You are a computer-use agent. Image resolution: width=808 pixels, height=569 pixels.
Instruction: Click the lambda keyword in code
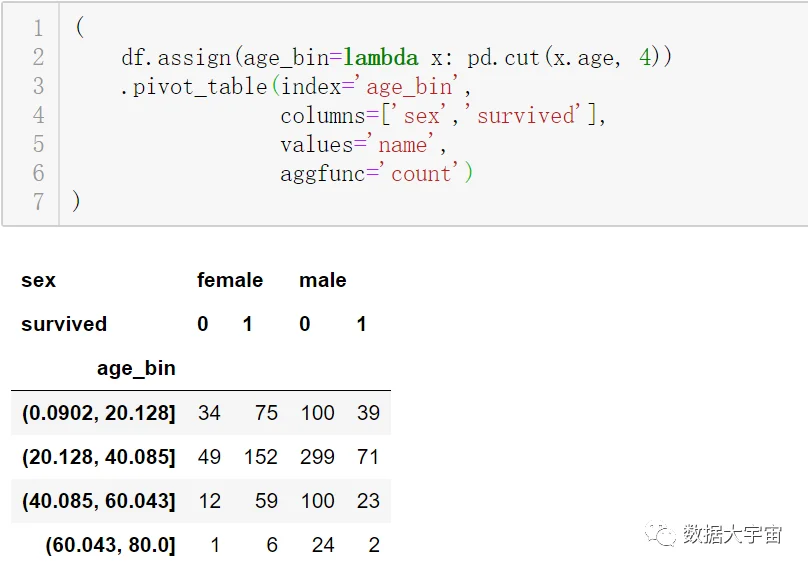(380, 57)
